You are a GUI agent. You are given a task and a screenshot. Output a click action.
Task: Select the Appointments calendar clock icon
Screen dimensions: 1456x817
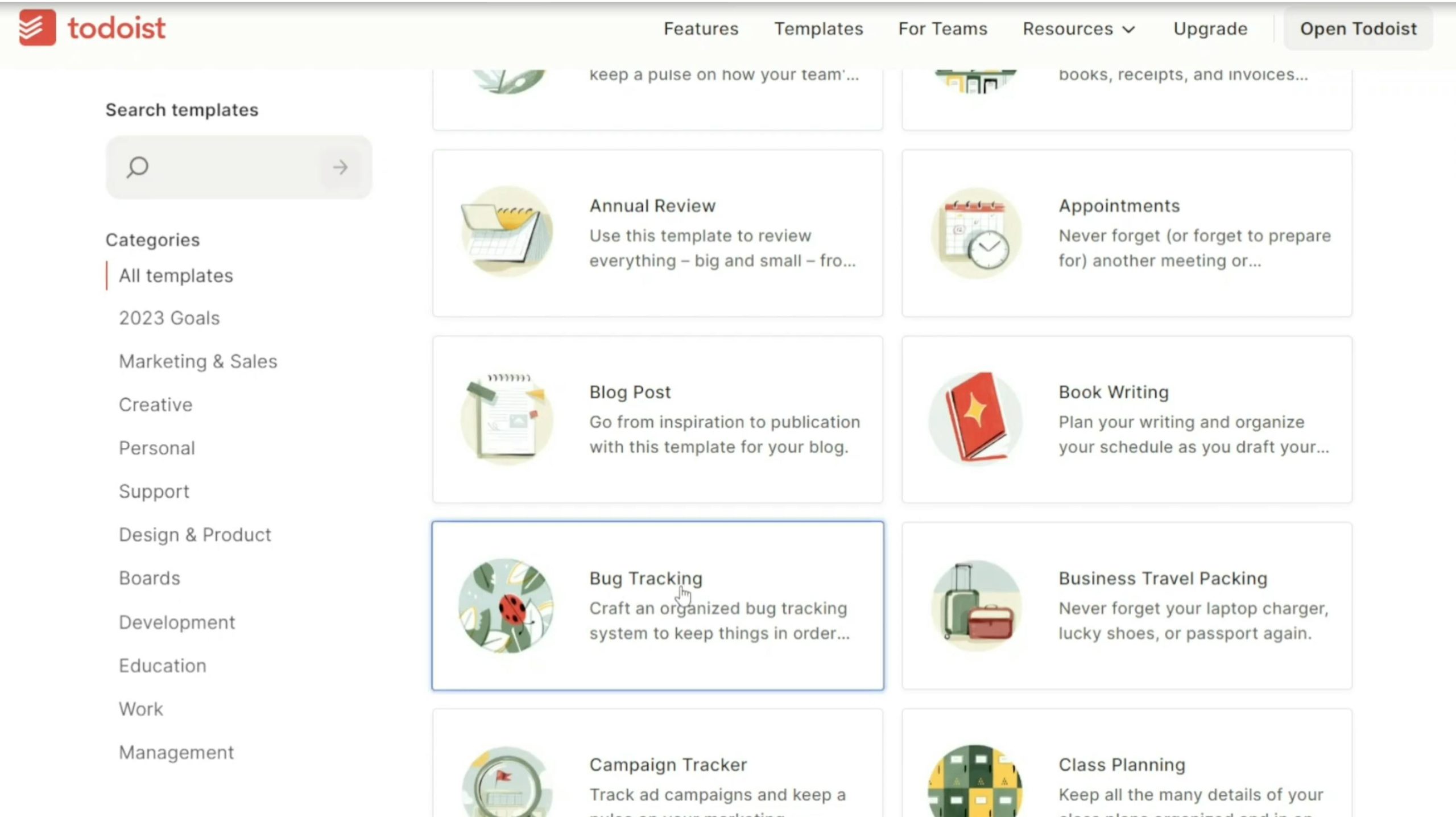976,233
